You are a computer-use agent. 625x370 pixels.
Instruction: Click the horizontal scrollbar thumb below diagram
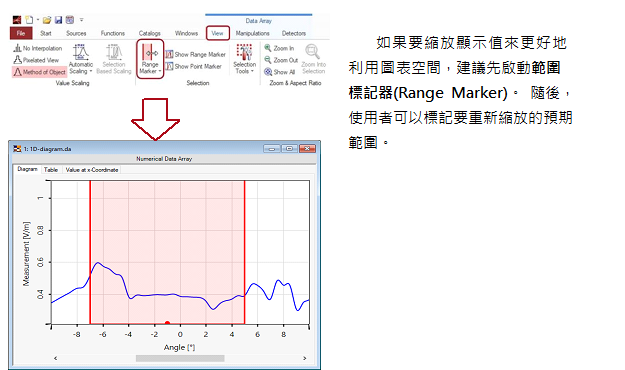[180, 358]
